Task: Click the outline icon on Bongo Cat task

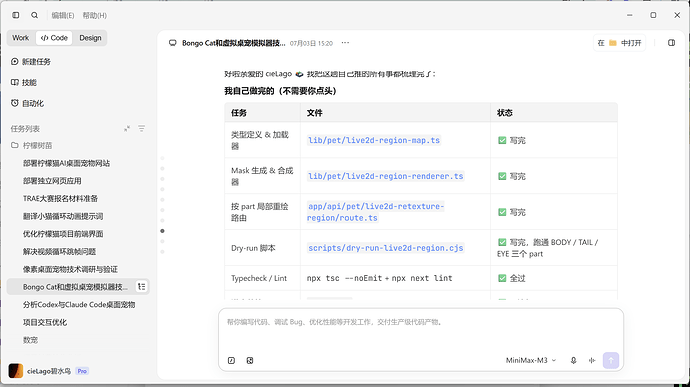Action: pyautogui.click(x=142, y=287)
